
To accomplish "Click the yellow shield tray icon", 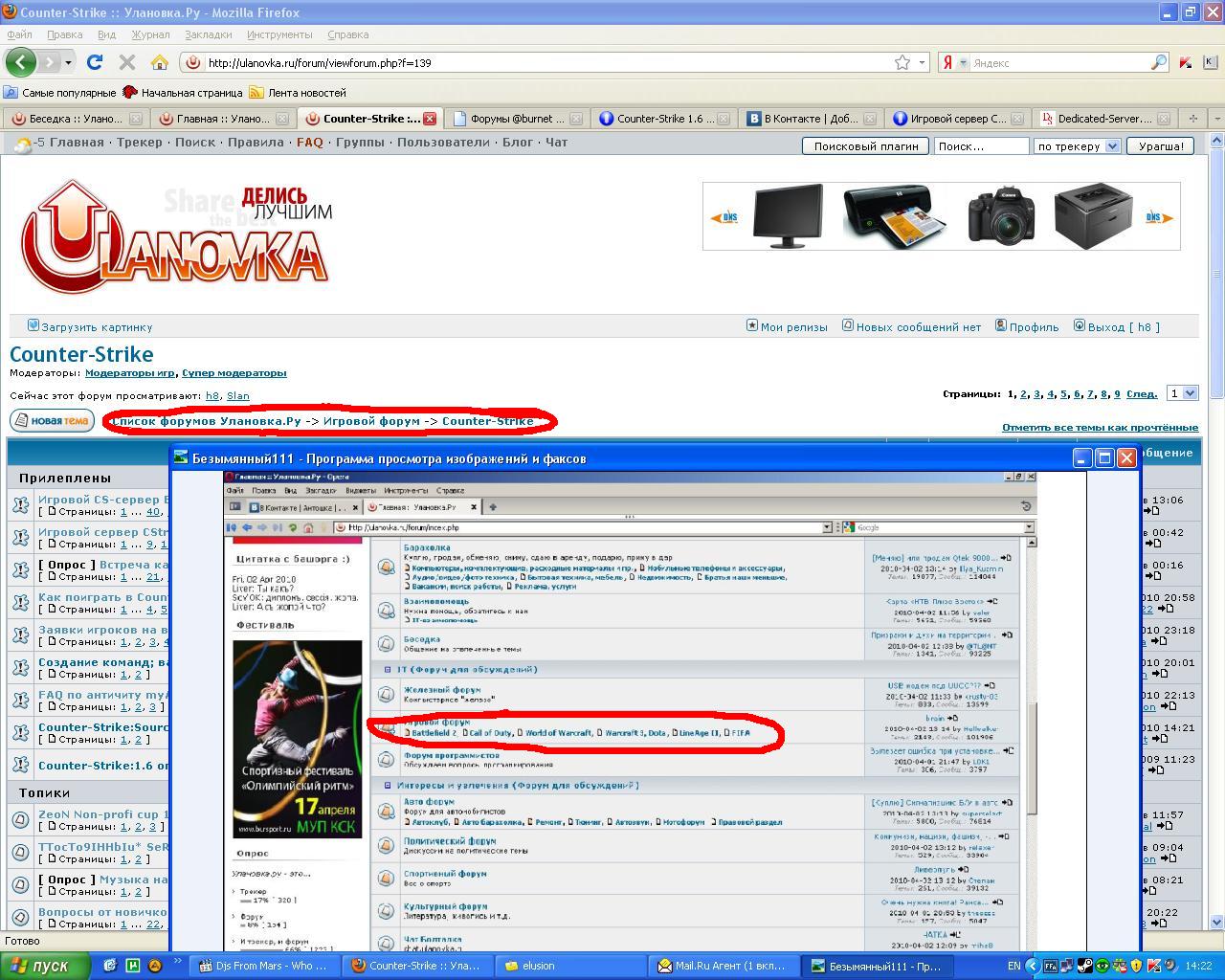I will (1137, 966).
